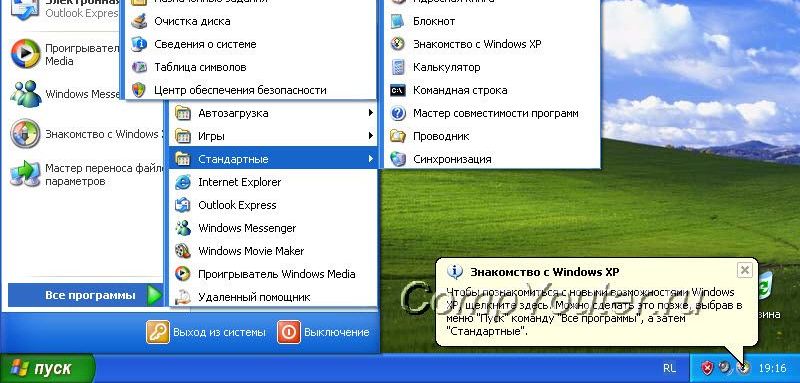The image size is (800, 383).
Task: Click the Disk Cleanup (Очистка диска) icon
Action: pyautogui.click(x=139, y=21)
